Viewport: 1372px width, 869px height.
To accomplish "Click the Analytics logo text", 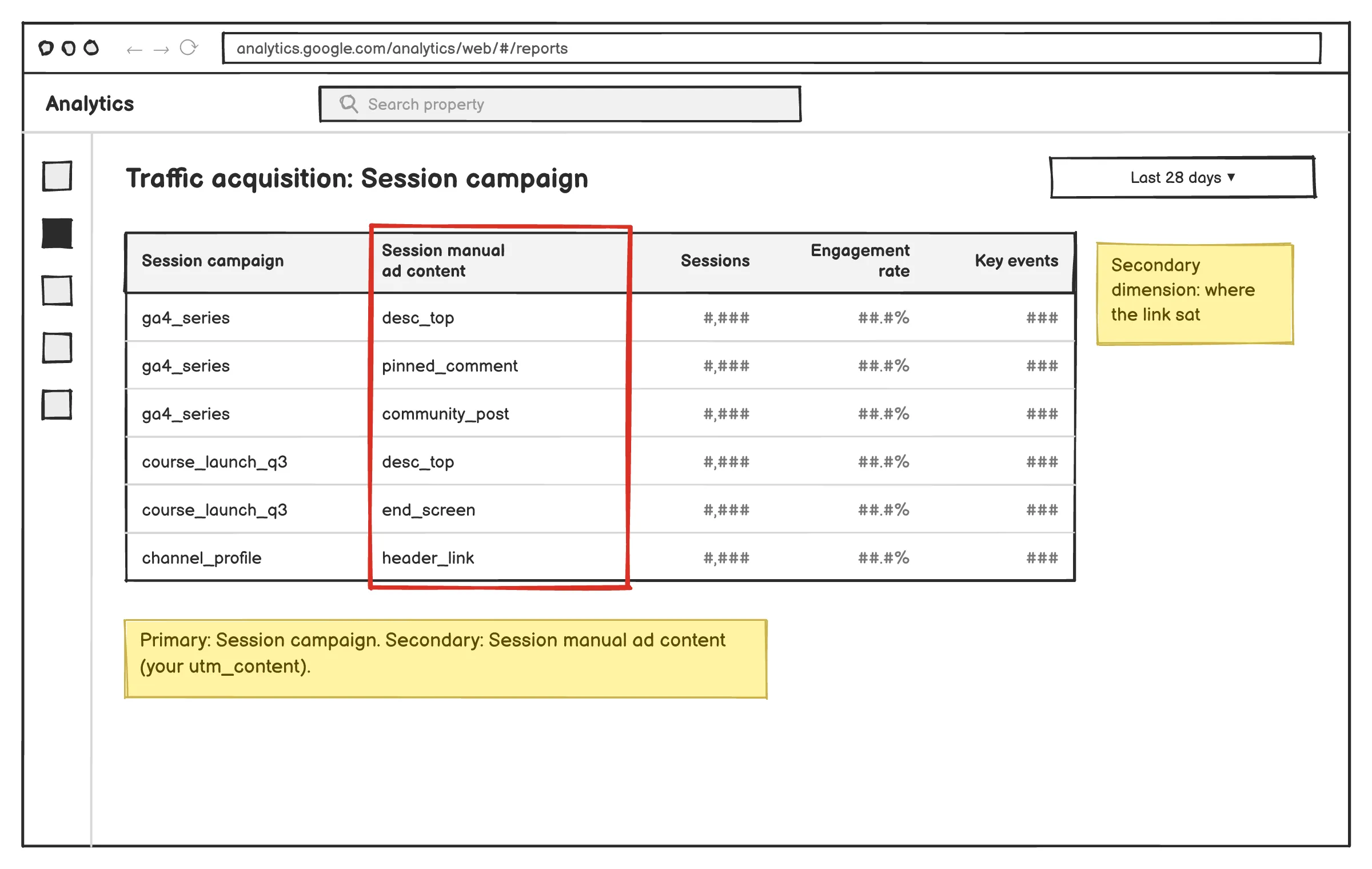I will [90, 103].
